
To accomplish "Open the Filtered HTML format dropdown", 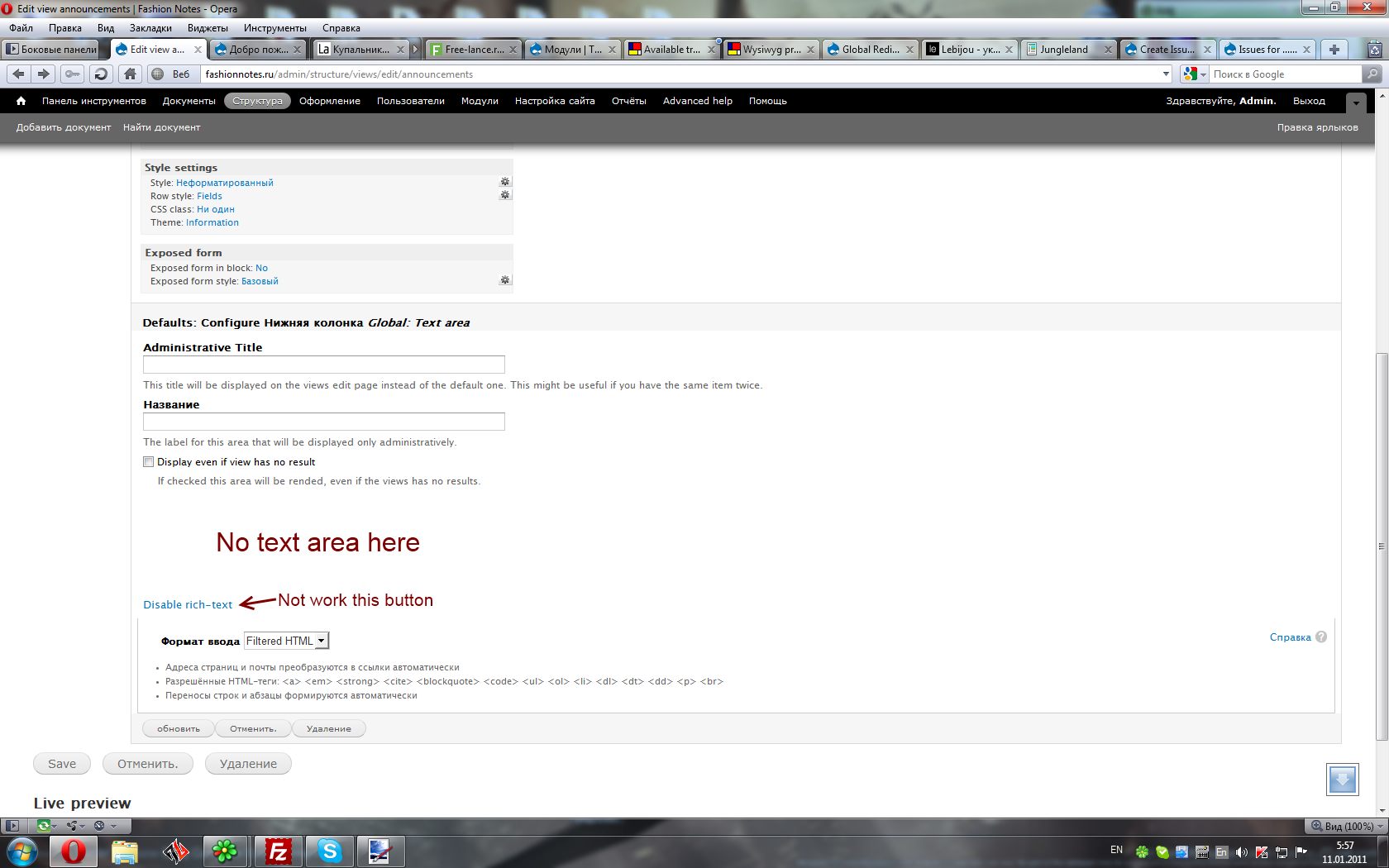I will 322,640.
